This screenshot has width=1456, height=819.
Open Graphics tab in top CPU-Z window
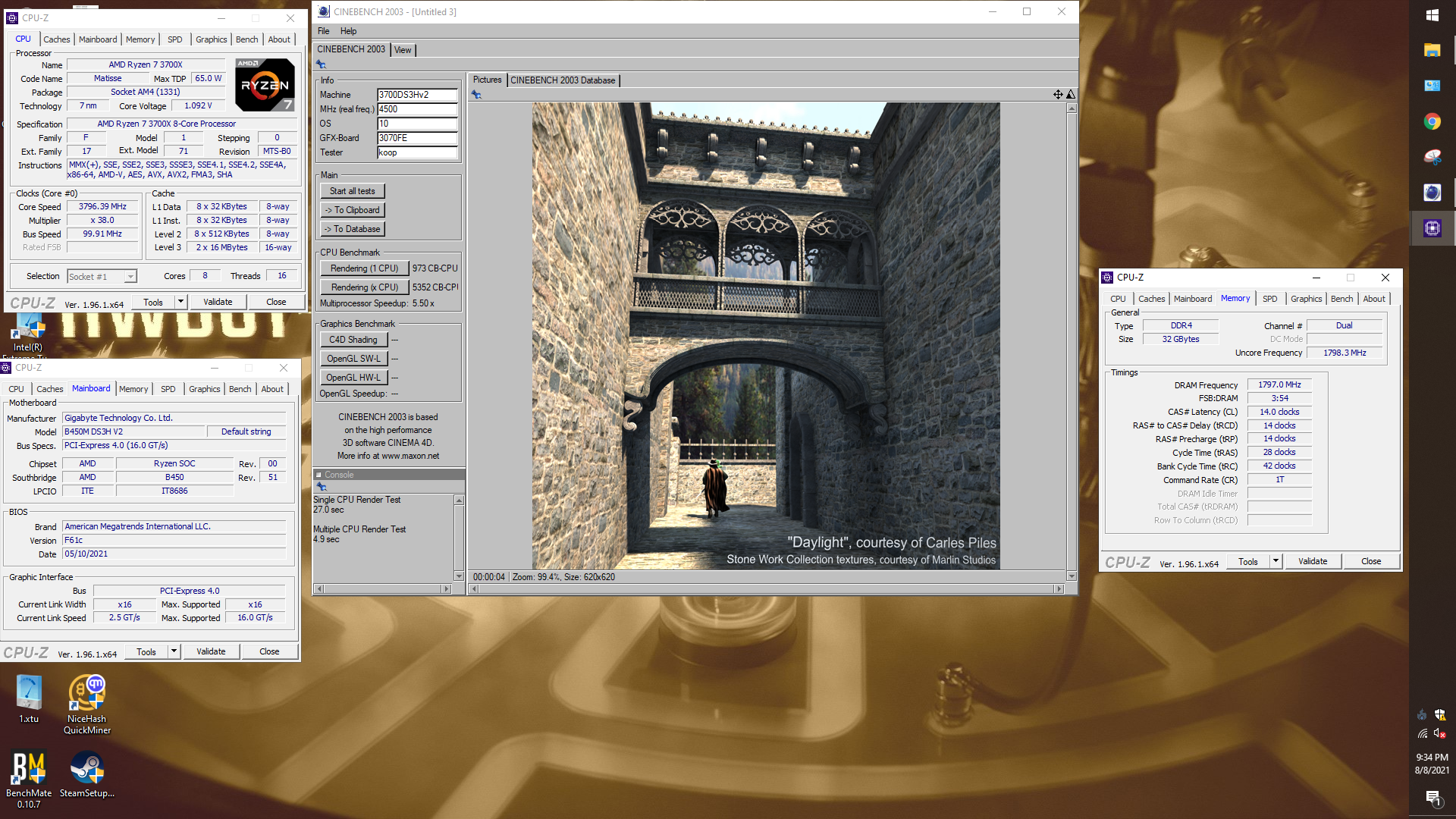211,39
